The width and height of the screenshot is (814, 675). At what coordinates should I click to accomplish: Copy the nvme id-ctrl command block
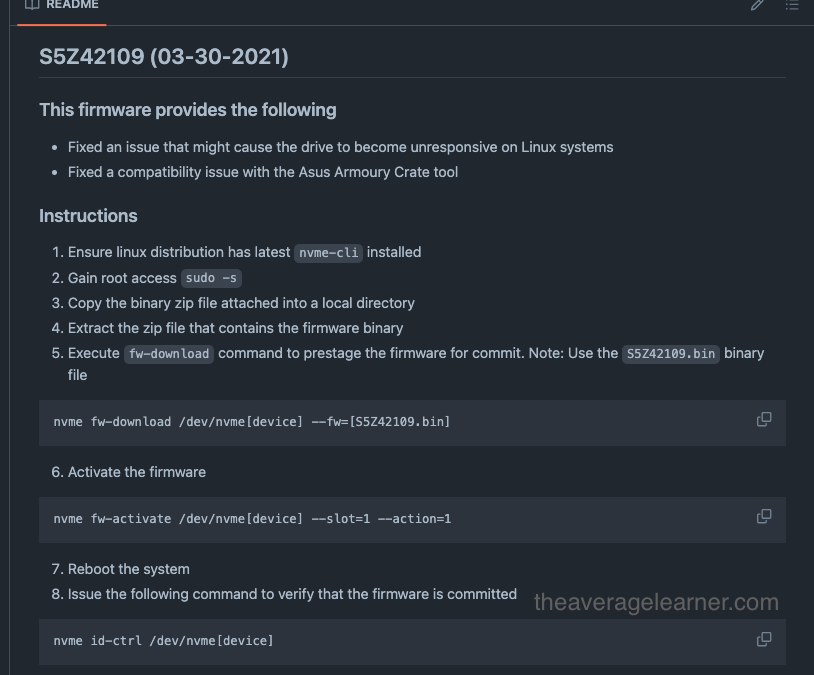[x=764, y=637]
